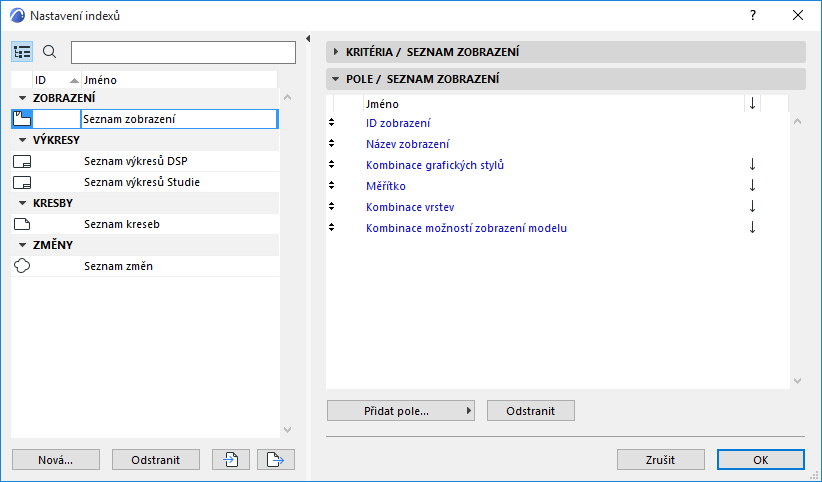Select the Seznam kreseb index

coord(145,224)
